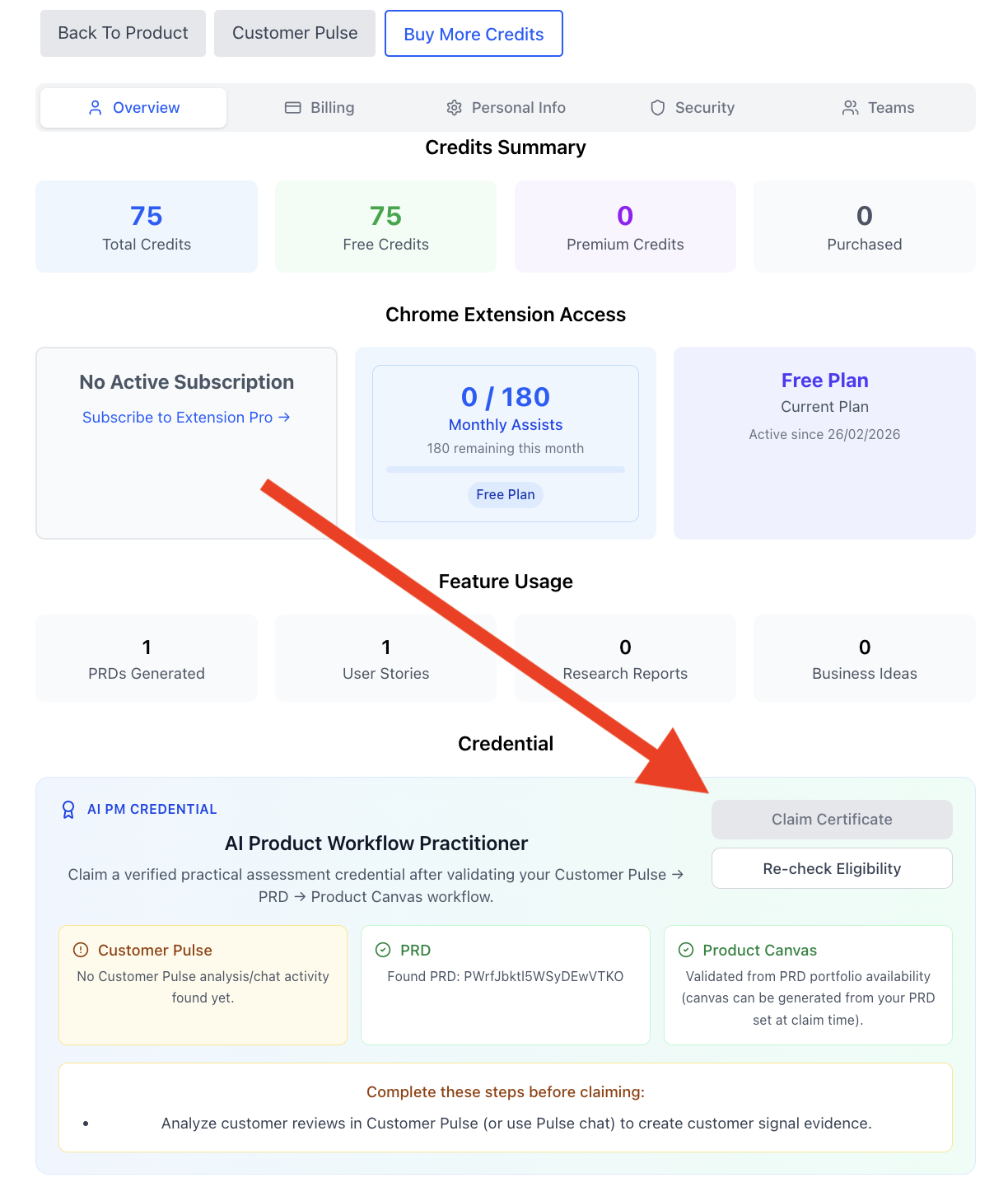Select the person icon on the Overview tab
Viewport: 1008px width, 1201px height.
tap(95, 107)
